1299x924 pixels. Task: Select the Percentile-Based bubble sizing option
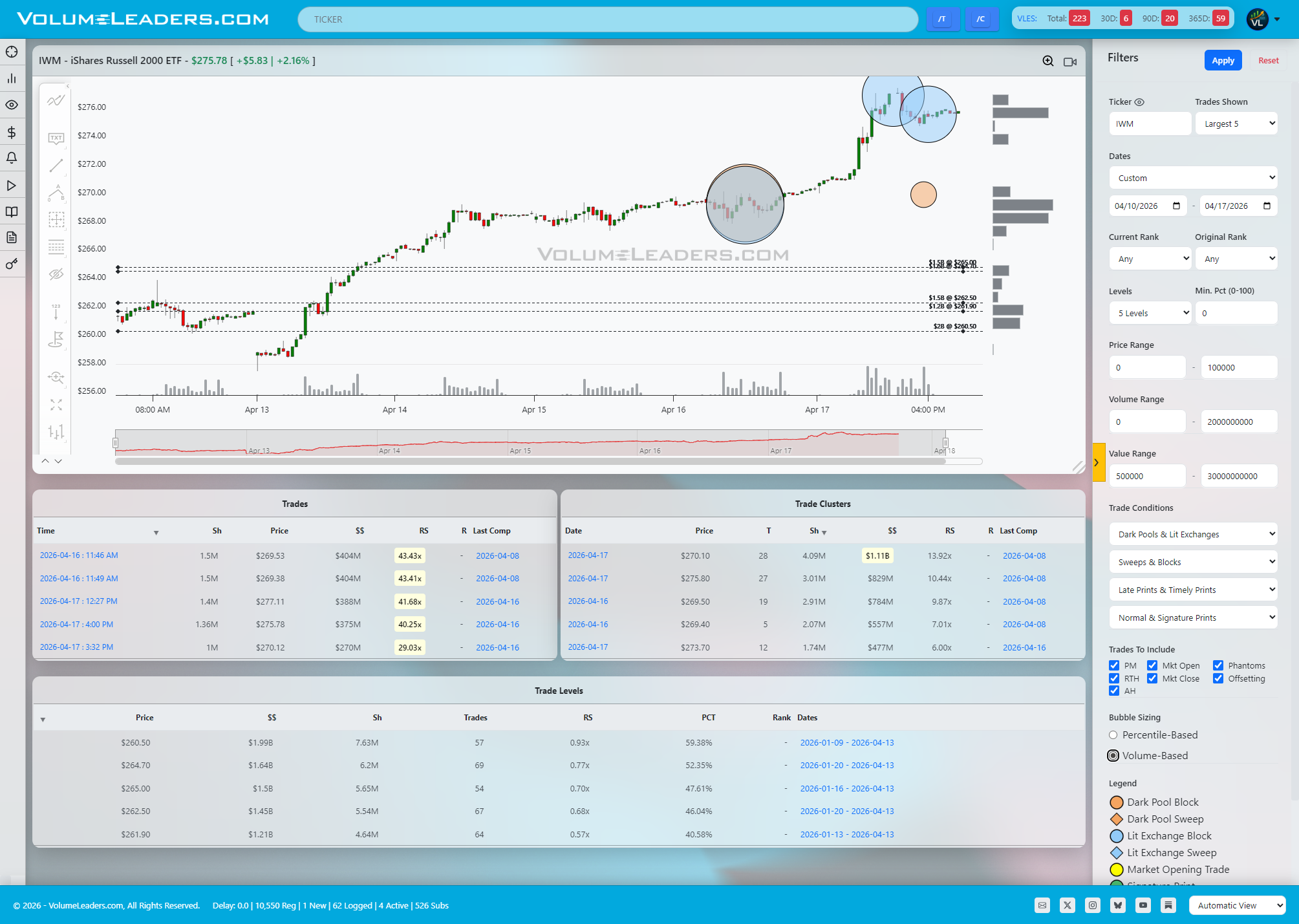[x=1113, y=735]
